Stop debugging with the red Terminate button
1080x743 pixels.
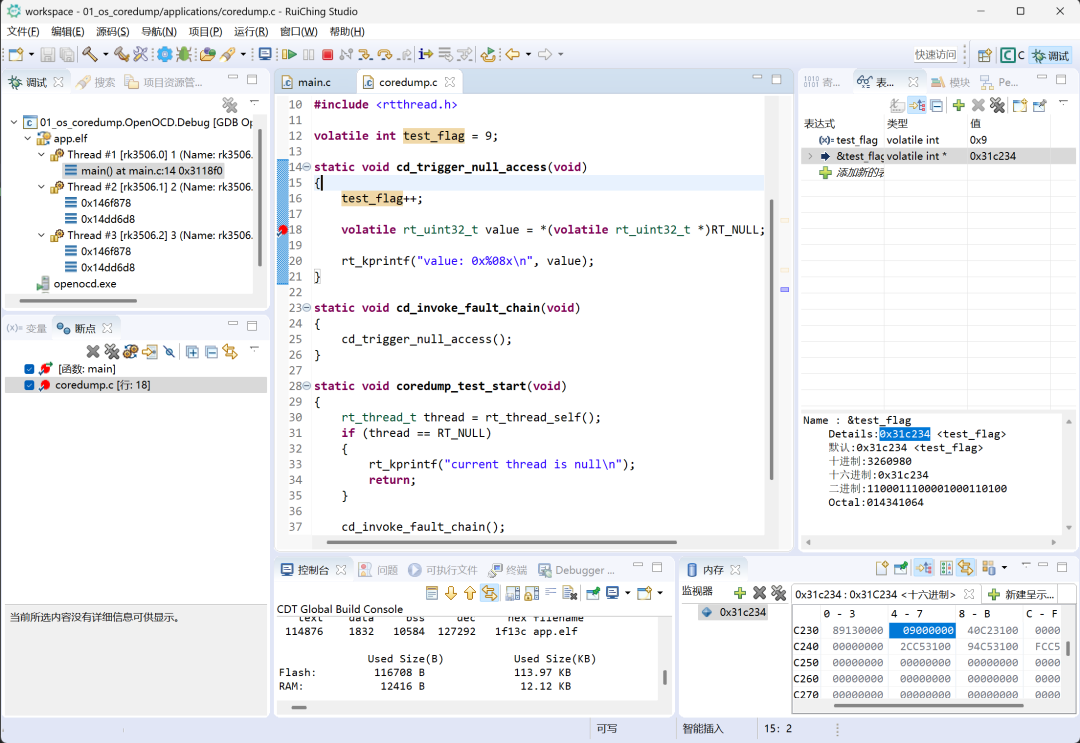pyautogui.click(x=327, y=55)
